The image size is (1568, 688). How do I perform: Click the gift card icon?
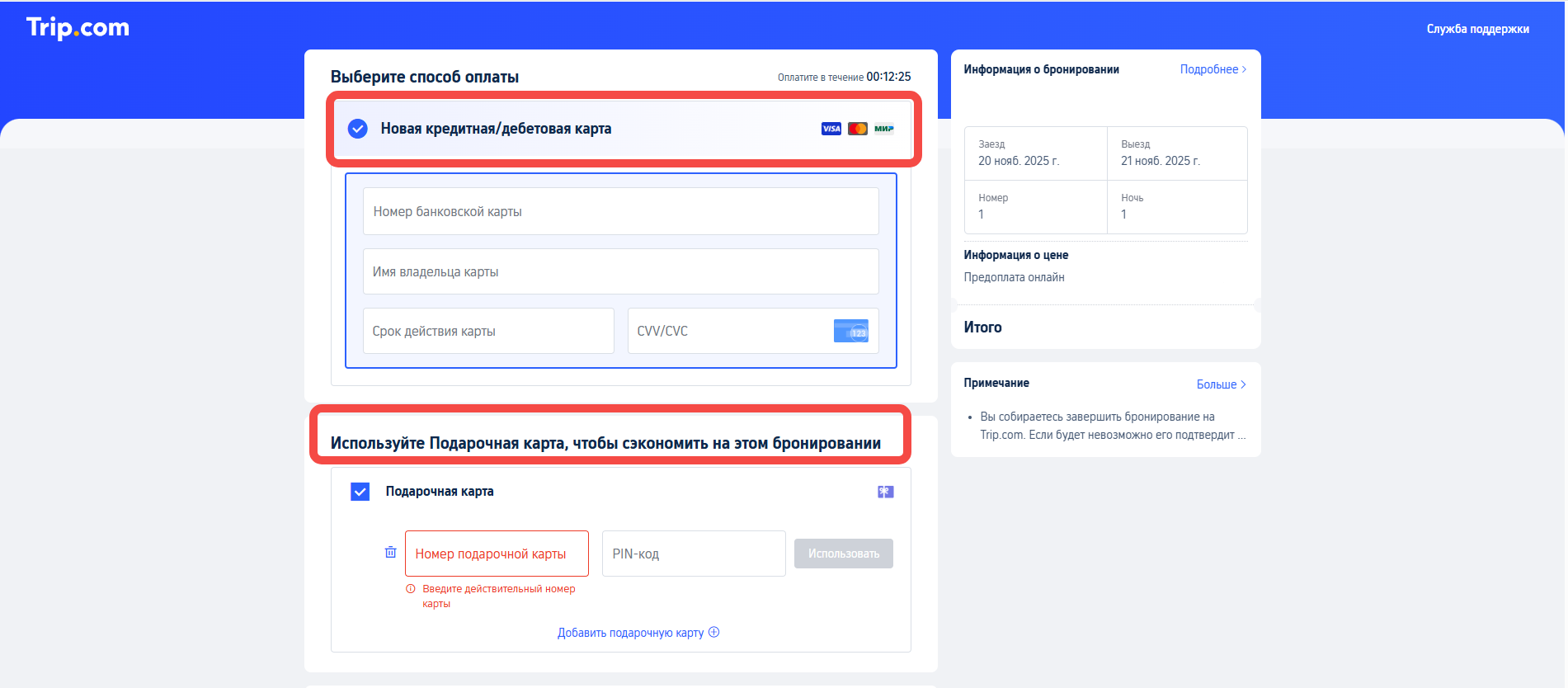point(886,492)
